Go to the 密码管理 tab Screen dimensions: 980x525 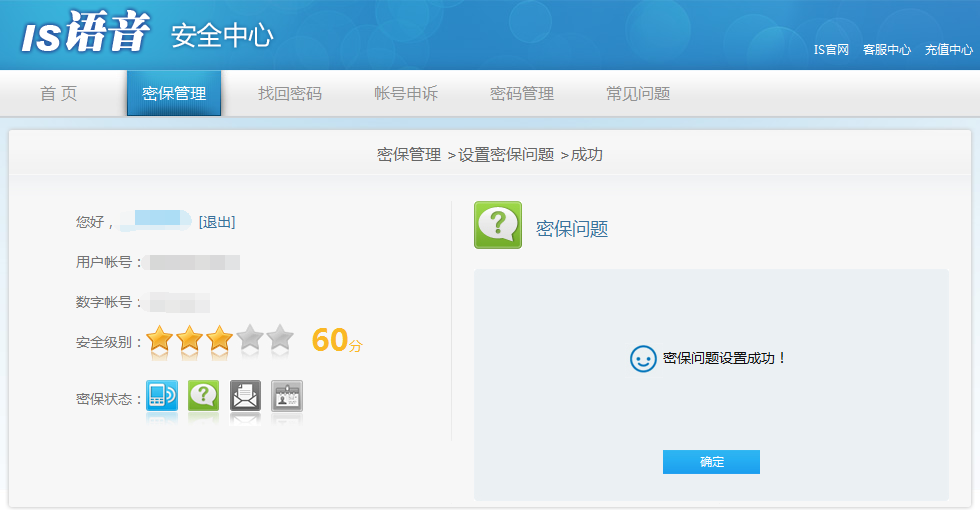(522, 94)
